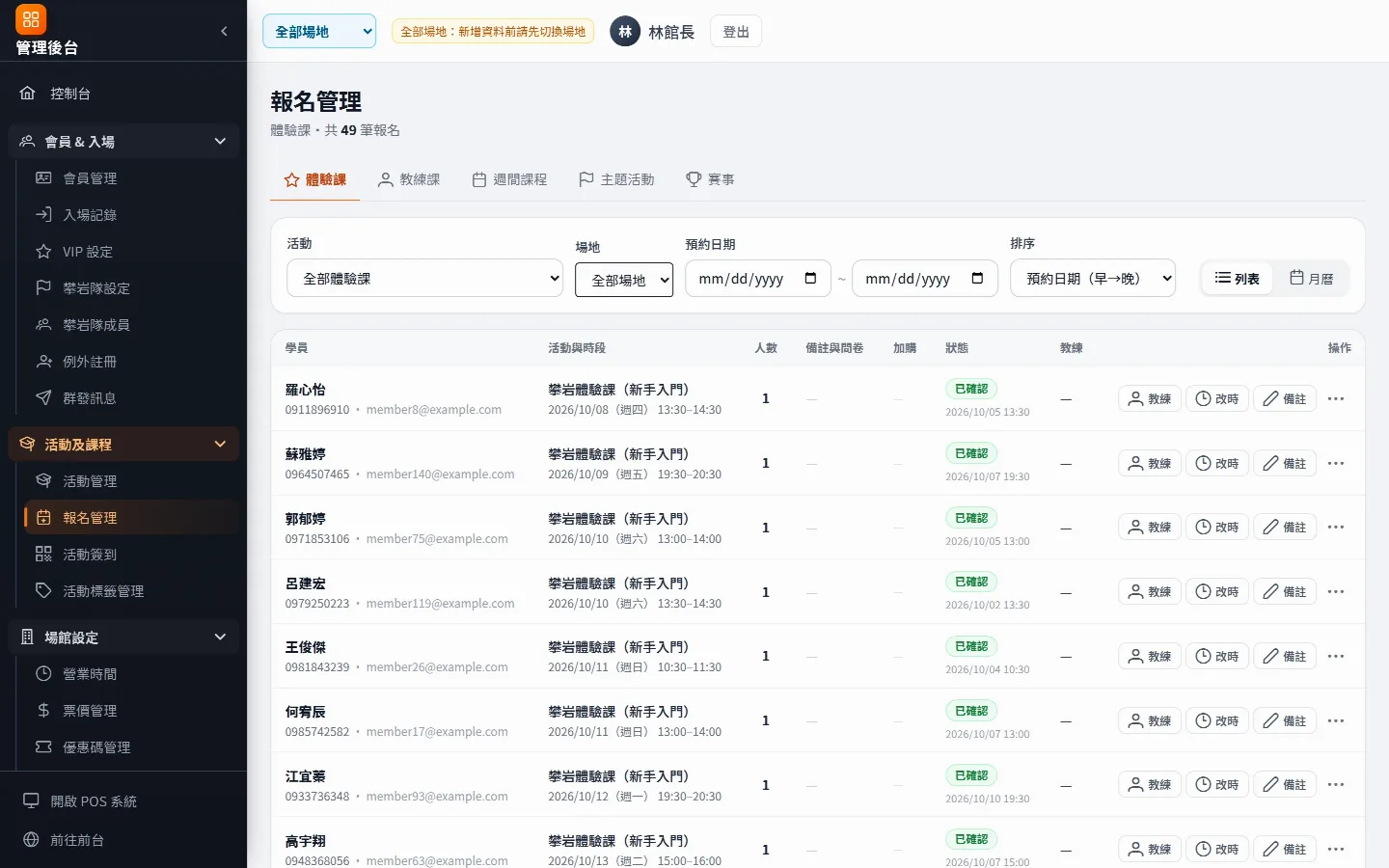Switch to 主題活動 tab
The height and width of the screenshot is (868, 1389).
click(616, 179)
